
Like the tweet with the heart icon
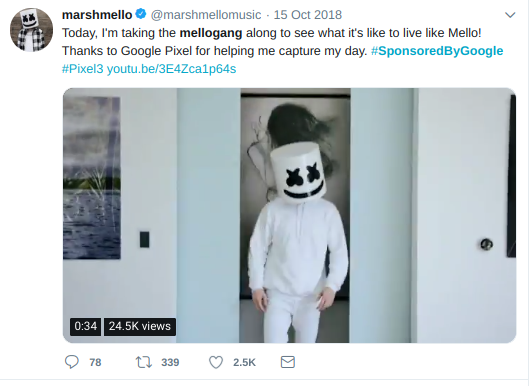(x=216, y=362)
